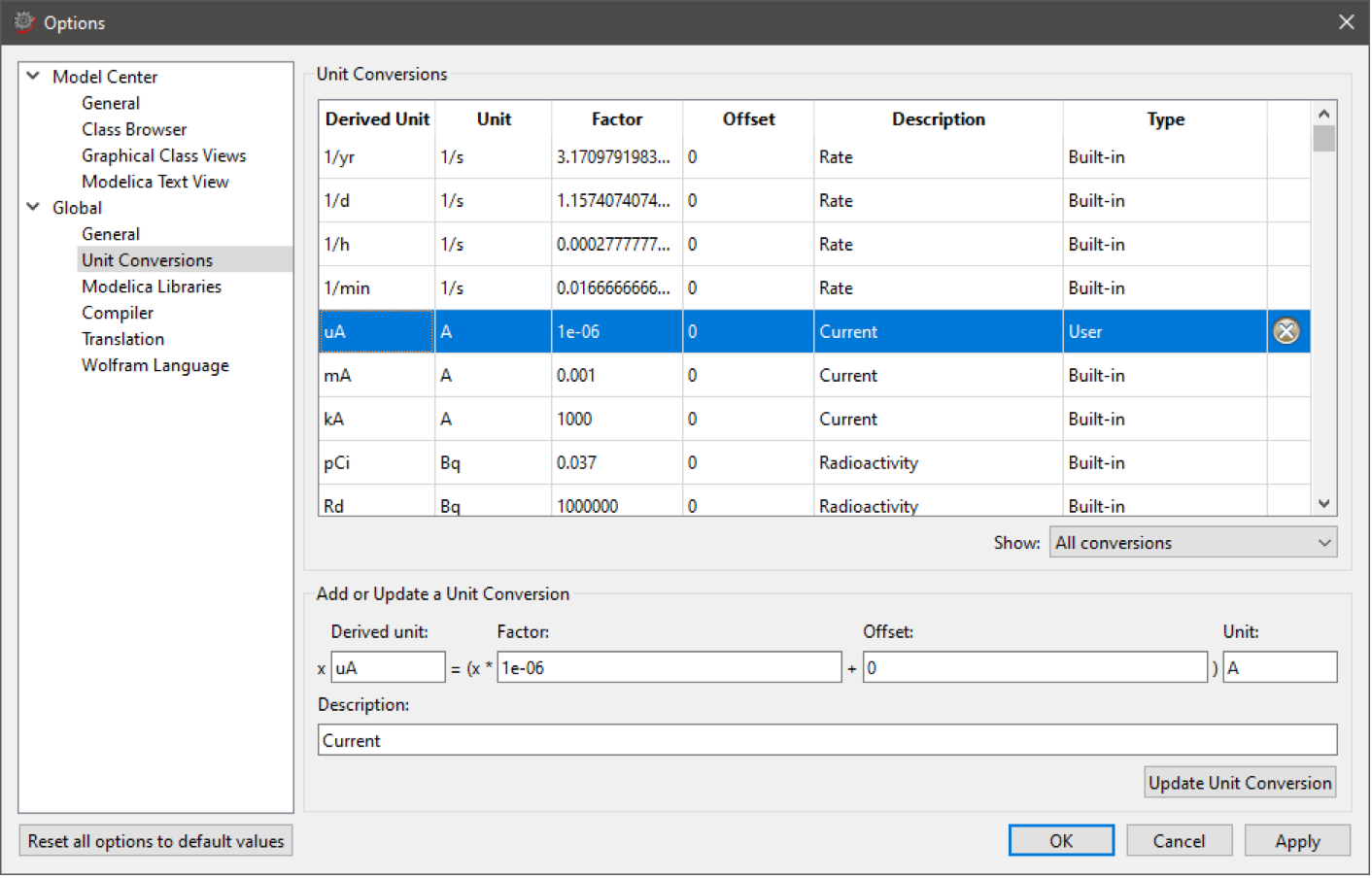Click the conversions table scrollbar thumb

pyautogui.click(x=1324, y=139)
